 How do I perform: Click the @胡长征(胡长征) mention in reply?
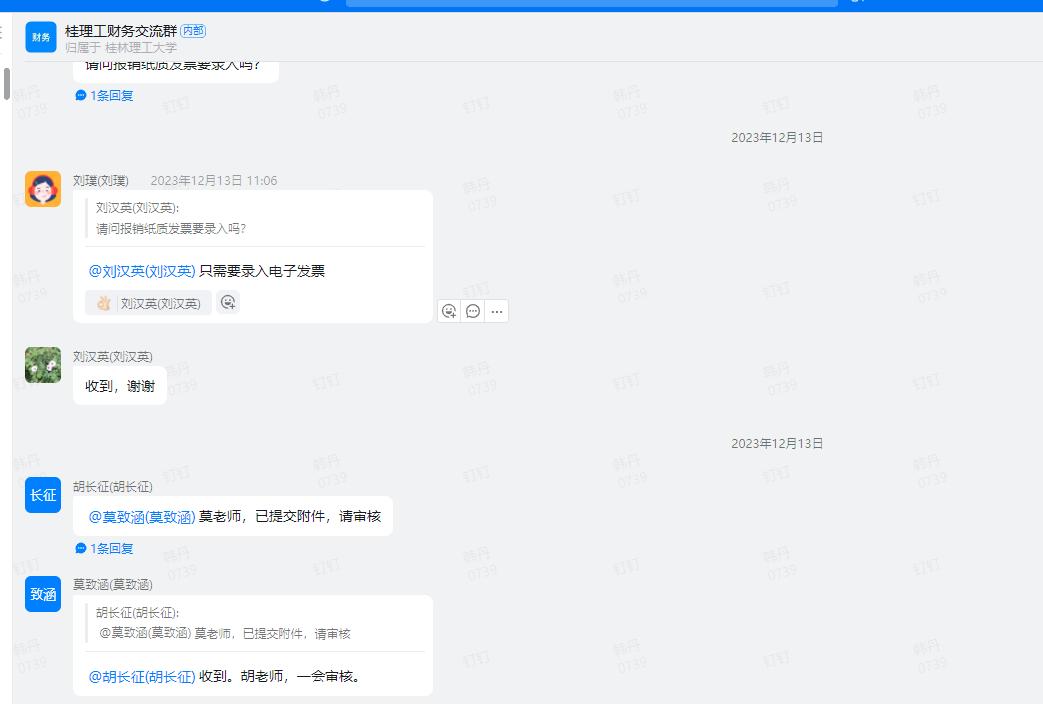pos(142,677)
